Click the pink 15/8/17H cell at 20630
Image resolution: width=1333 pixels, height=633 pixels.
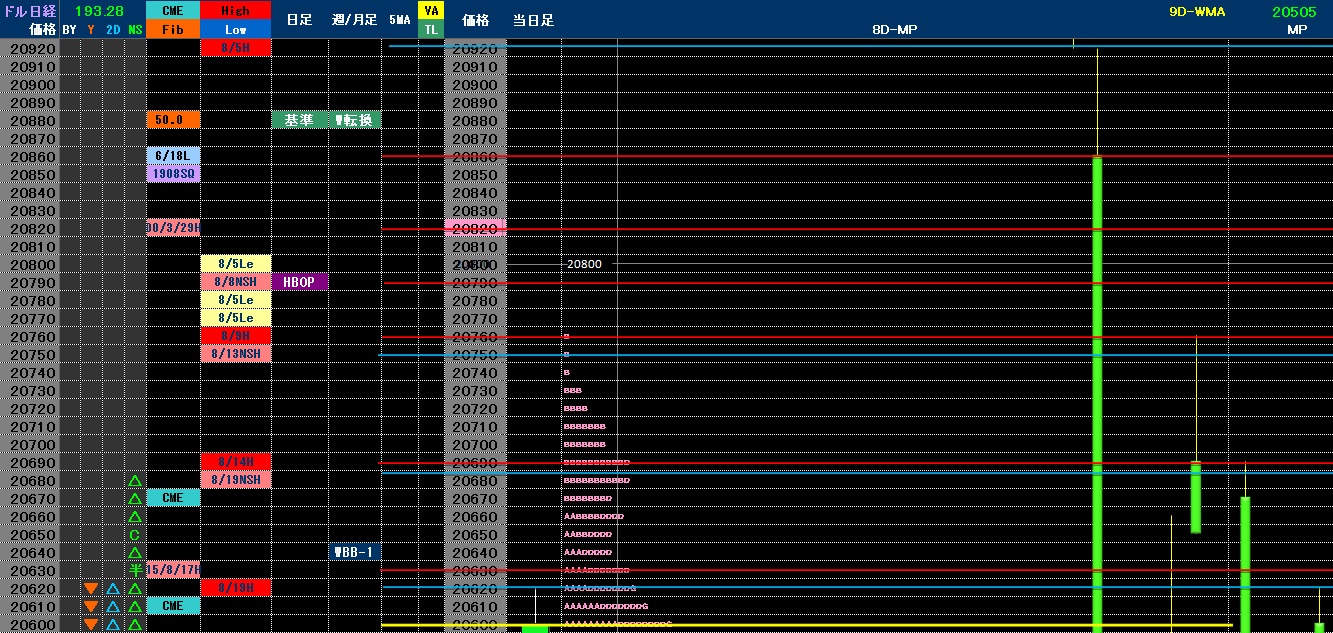coord(173,570)
